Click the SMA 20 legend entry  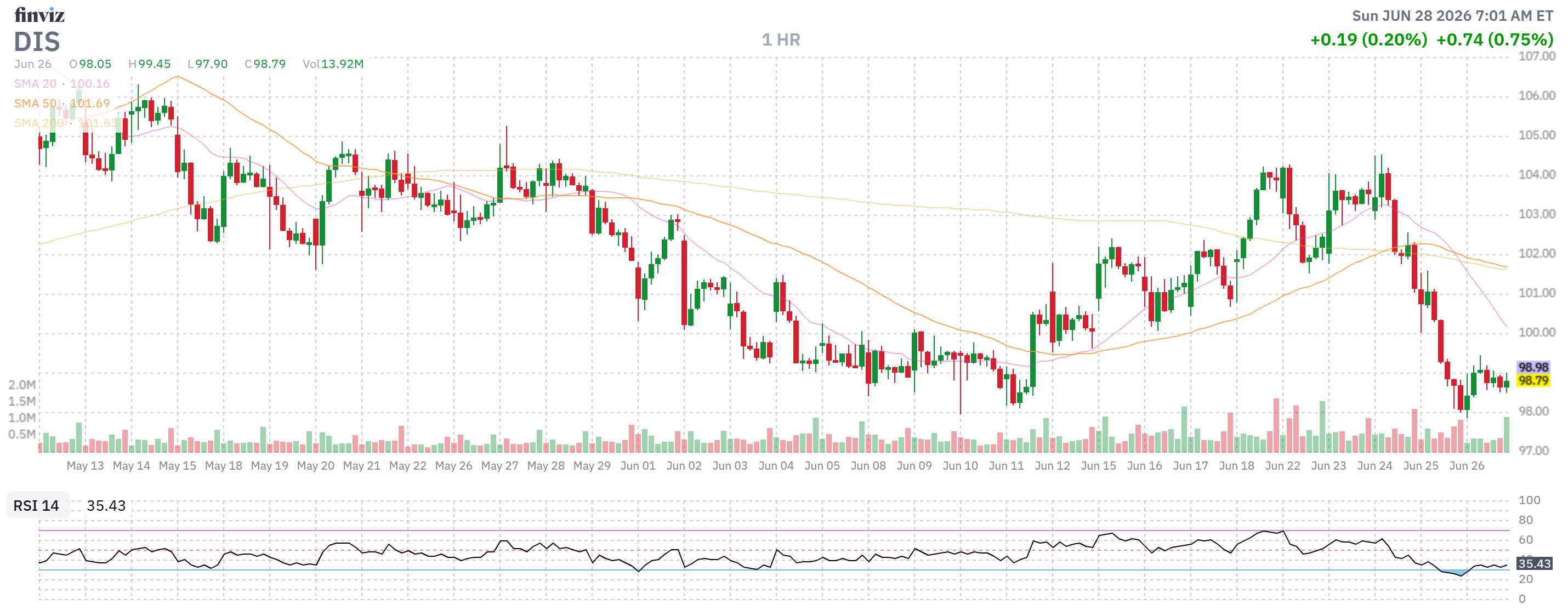pyautogui.click(x=62, y=84)
